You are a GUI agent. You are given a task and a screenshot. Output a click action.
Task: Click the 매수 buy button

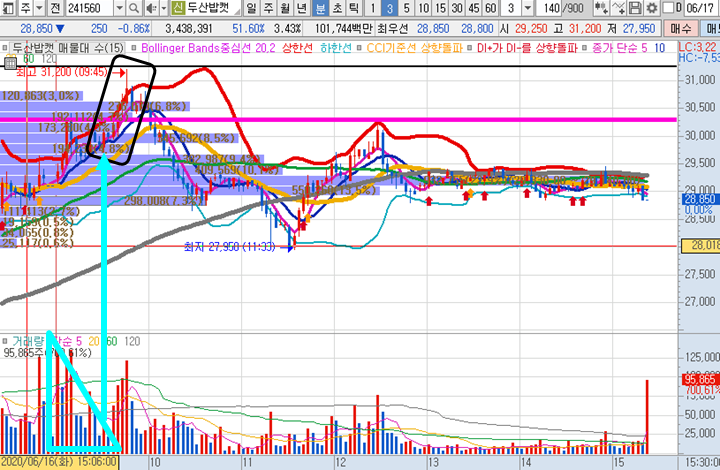pyautogui.click(x=681, y=29)
